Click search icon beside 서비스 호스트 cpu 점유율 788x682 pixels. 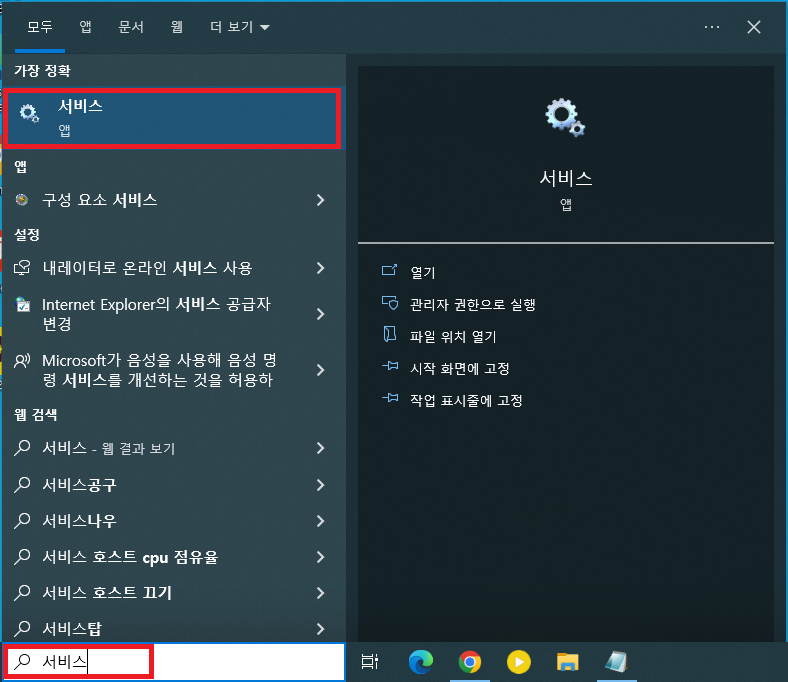point(23,556)
